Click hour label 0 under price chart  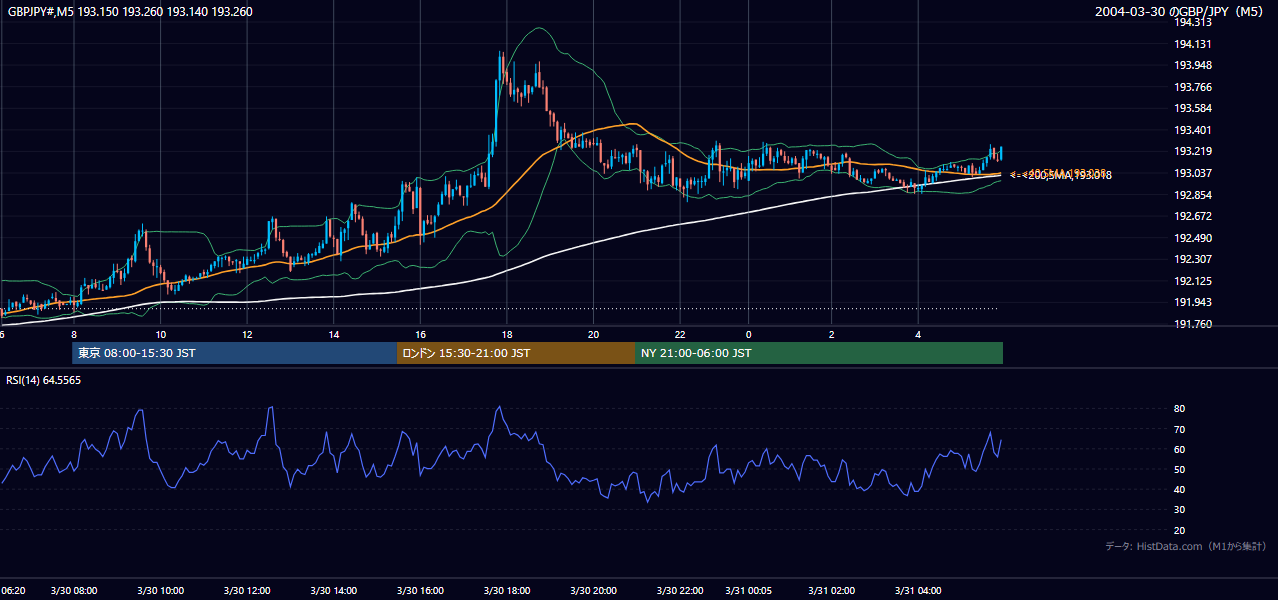(748, 335)
